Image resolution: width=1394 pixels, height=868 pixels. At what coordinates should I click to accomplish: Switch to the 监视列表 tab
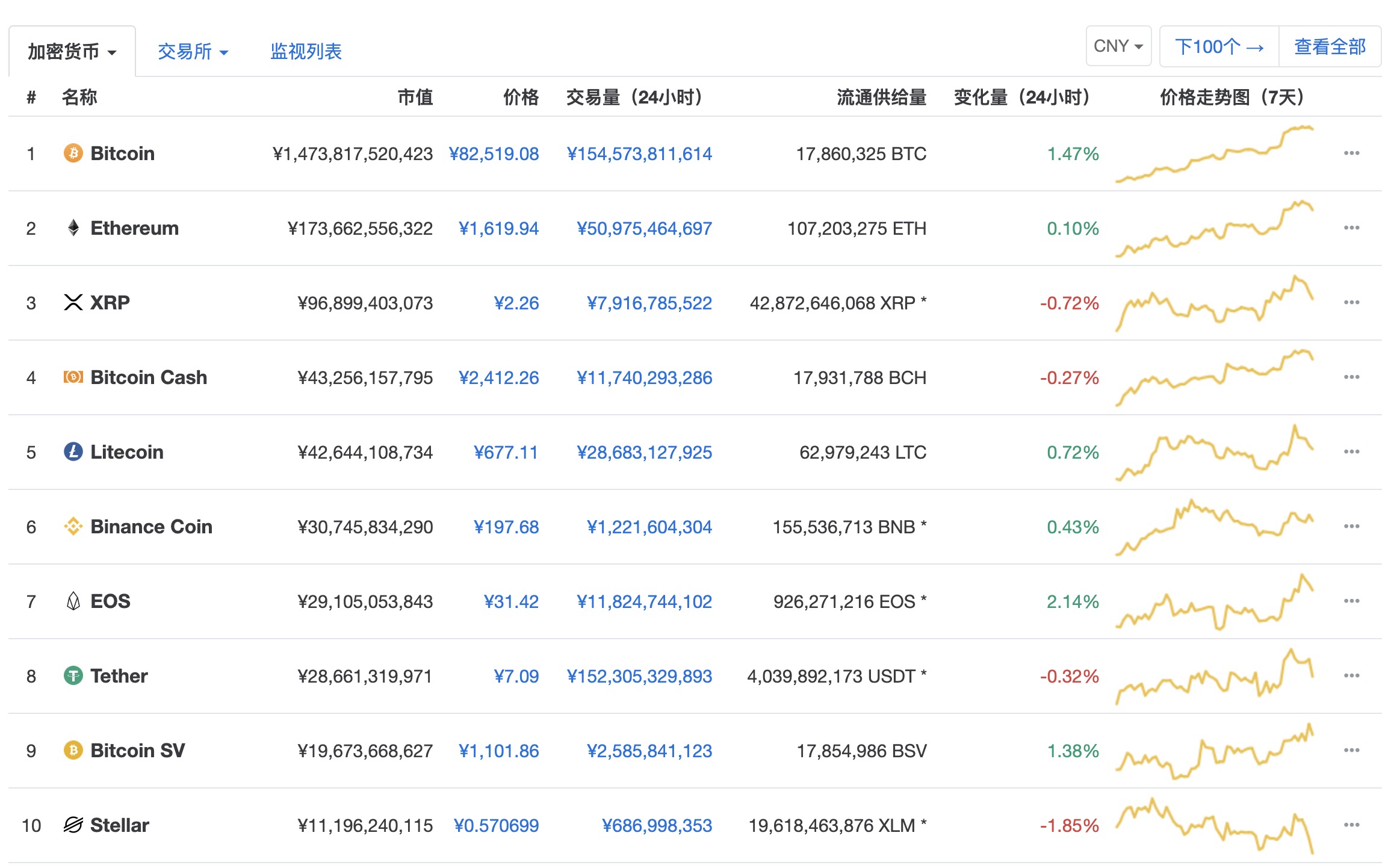[306, 52]
